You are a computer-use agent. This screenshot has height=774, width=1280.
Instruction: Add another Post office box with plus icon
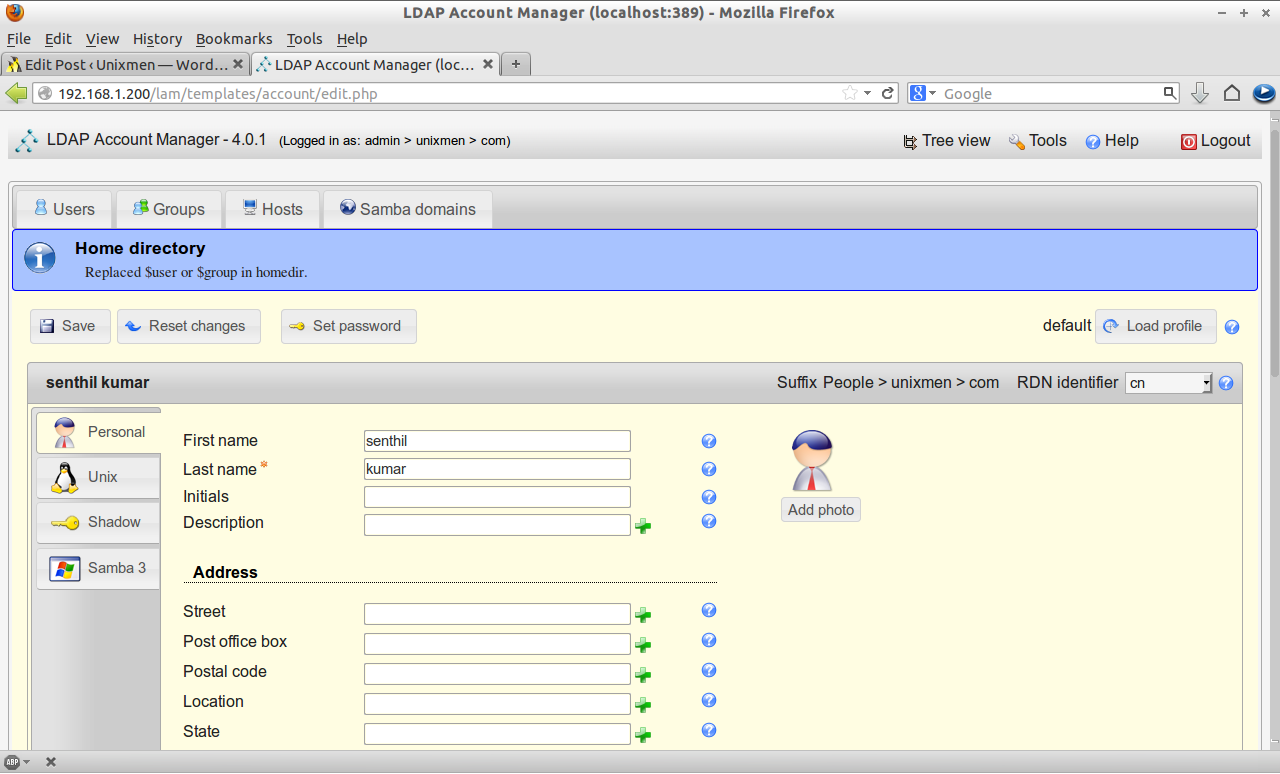coord(644,645)
